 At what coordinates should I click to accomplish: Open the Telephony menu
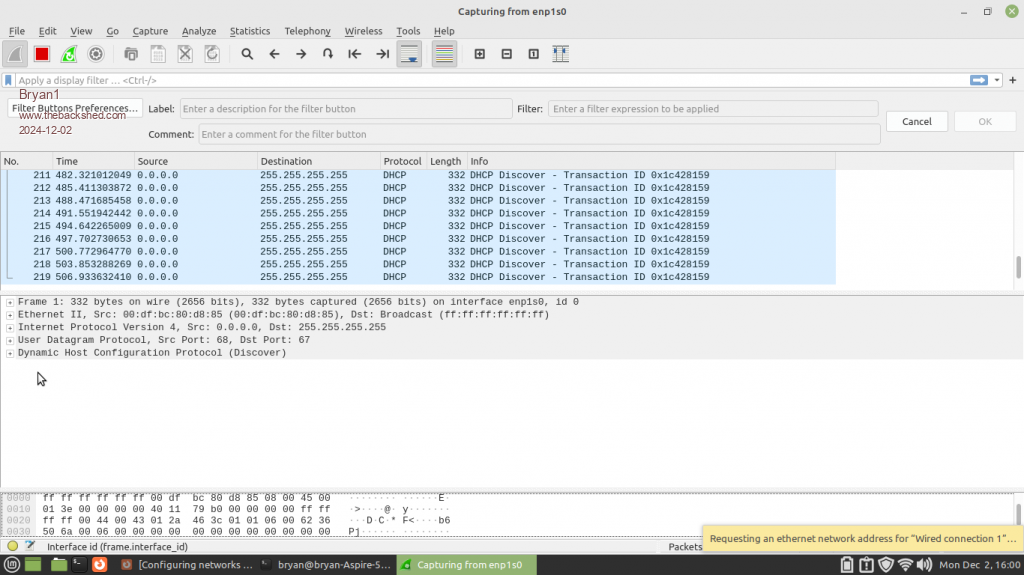pos(307,31)
